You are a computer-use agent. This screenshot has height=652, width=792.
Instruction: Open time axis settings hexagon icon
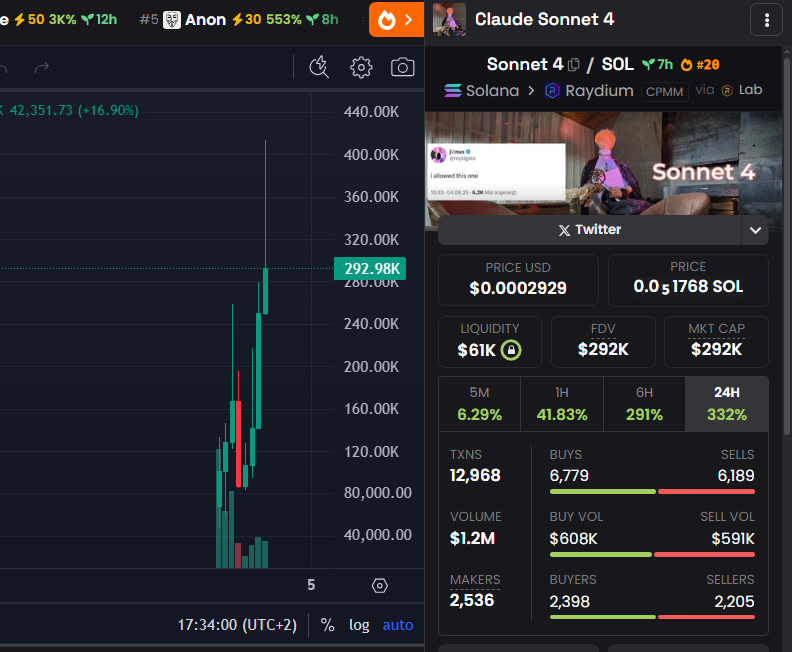pyautogui.click(x=379, y=586)
